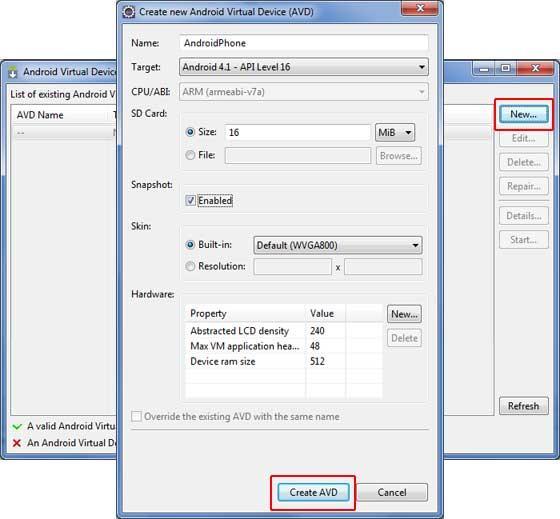The image size is (560, 519).
Task: Click the Browse button for SD file
Action: 399,156
